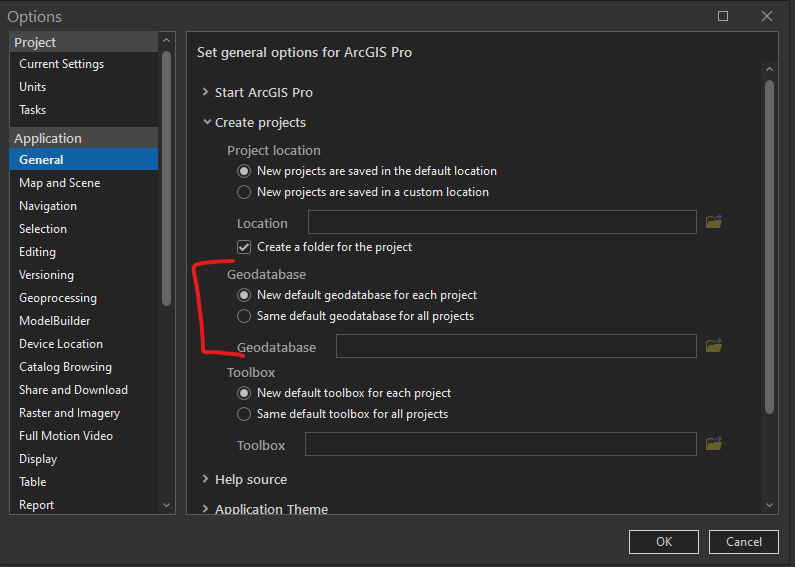795x567 pixels.
Task: Switch to the Geoprocessing options page
Action: [x=58, y=298]
